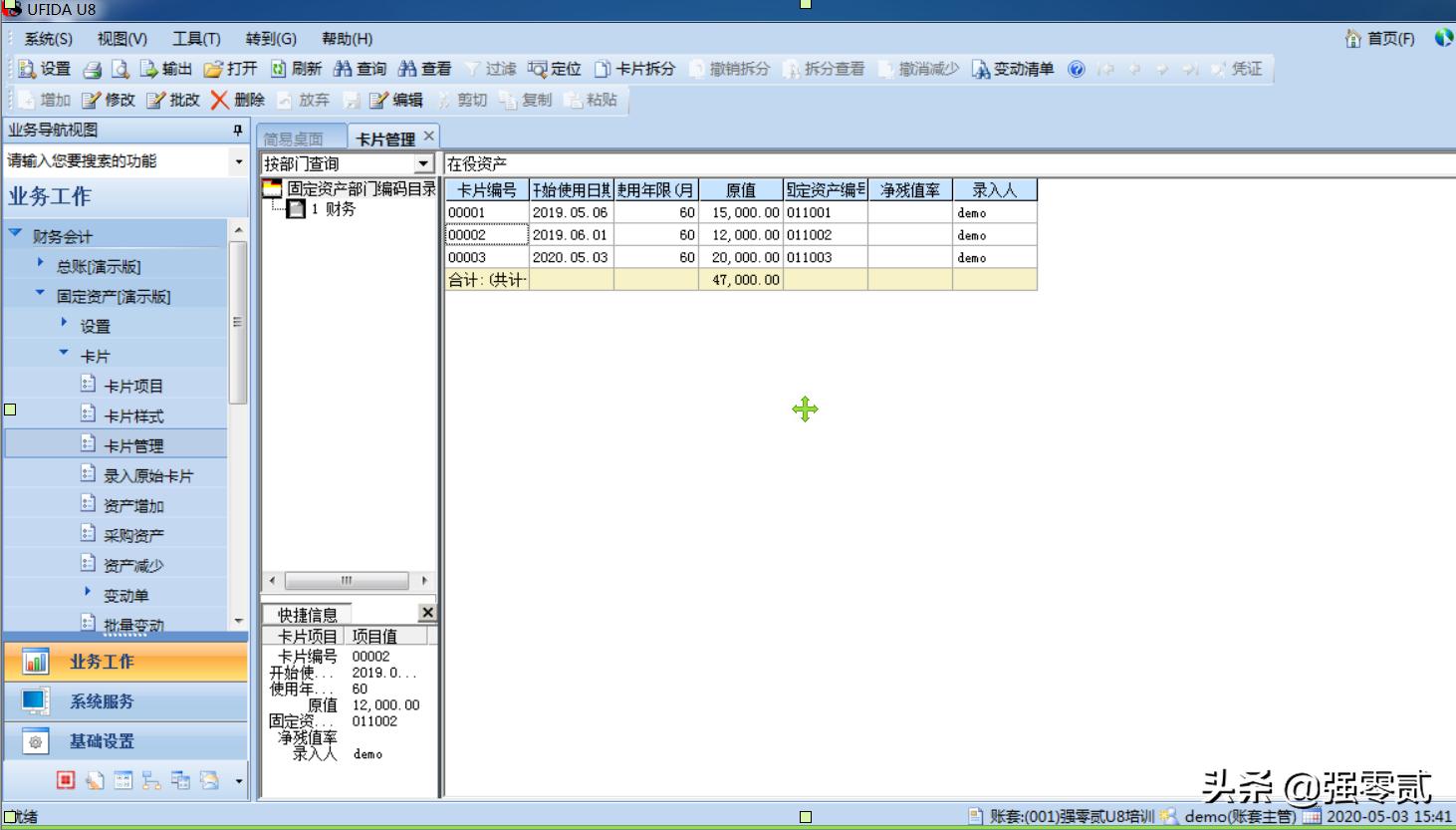Select the 修改 (Modify) icon
This screenshot has width=1456, height=830.
110,100
